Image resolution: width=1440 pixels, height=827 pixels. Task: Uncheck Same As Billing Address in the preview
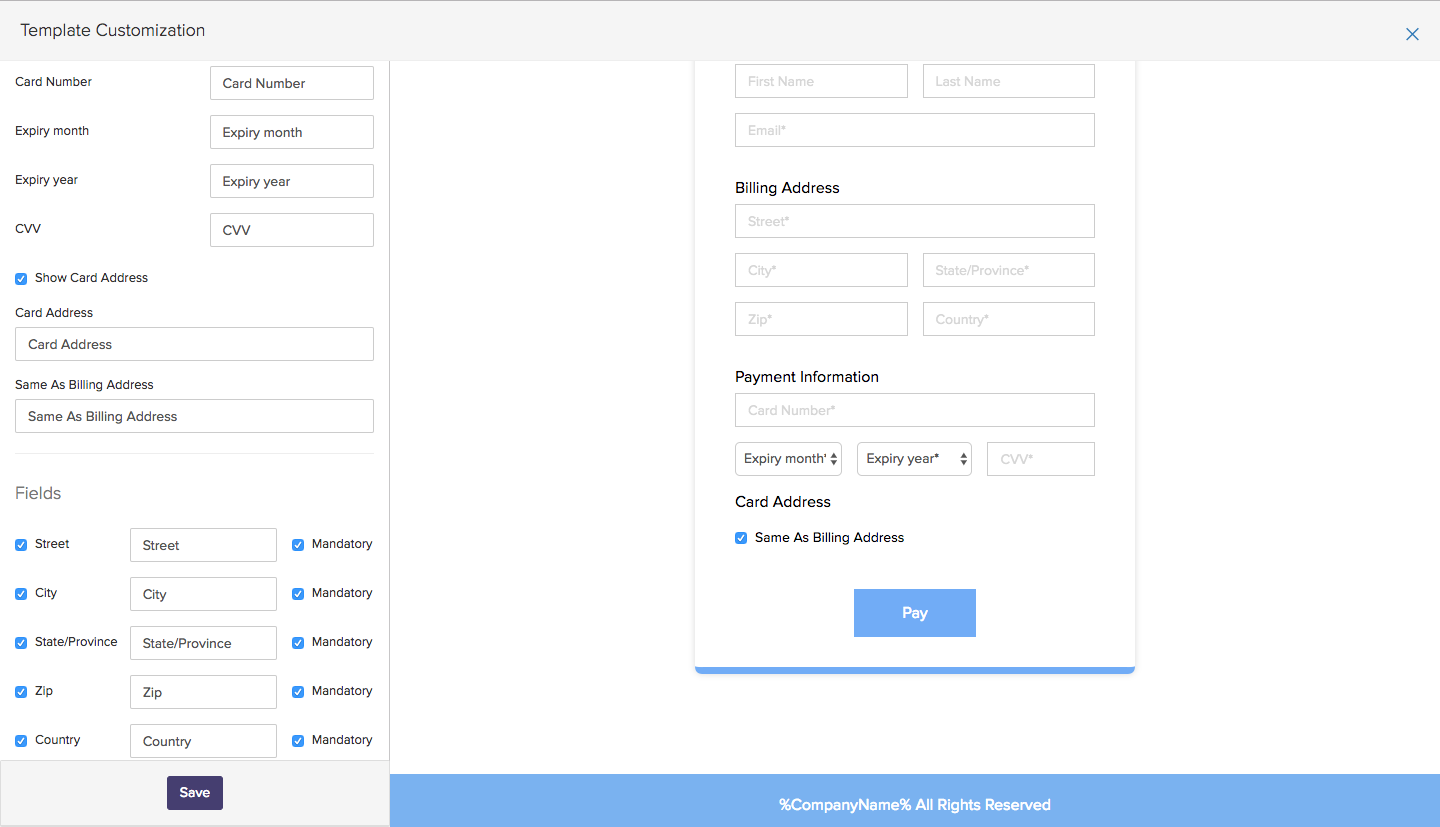(x=741, y=537)
